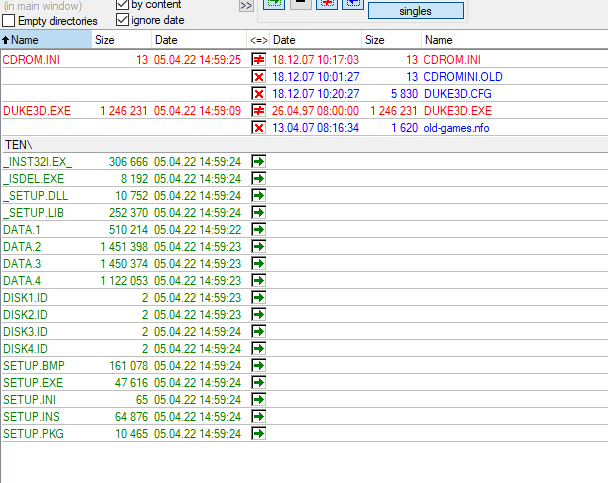Select the file name _SETUP.LIB
Image resolution: width=608 pixels, height=483 pixels.
click(x=33, y=213)
